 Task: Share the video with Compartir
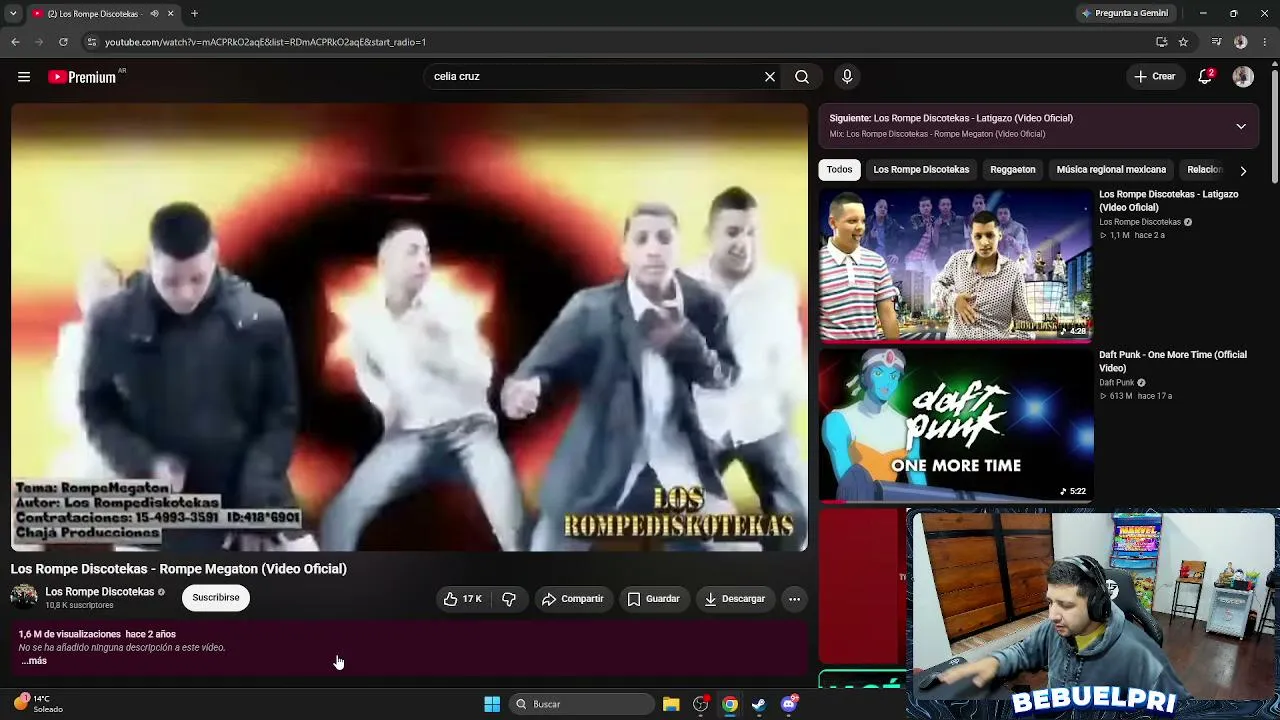[x=572, y=599]
